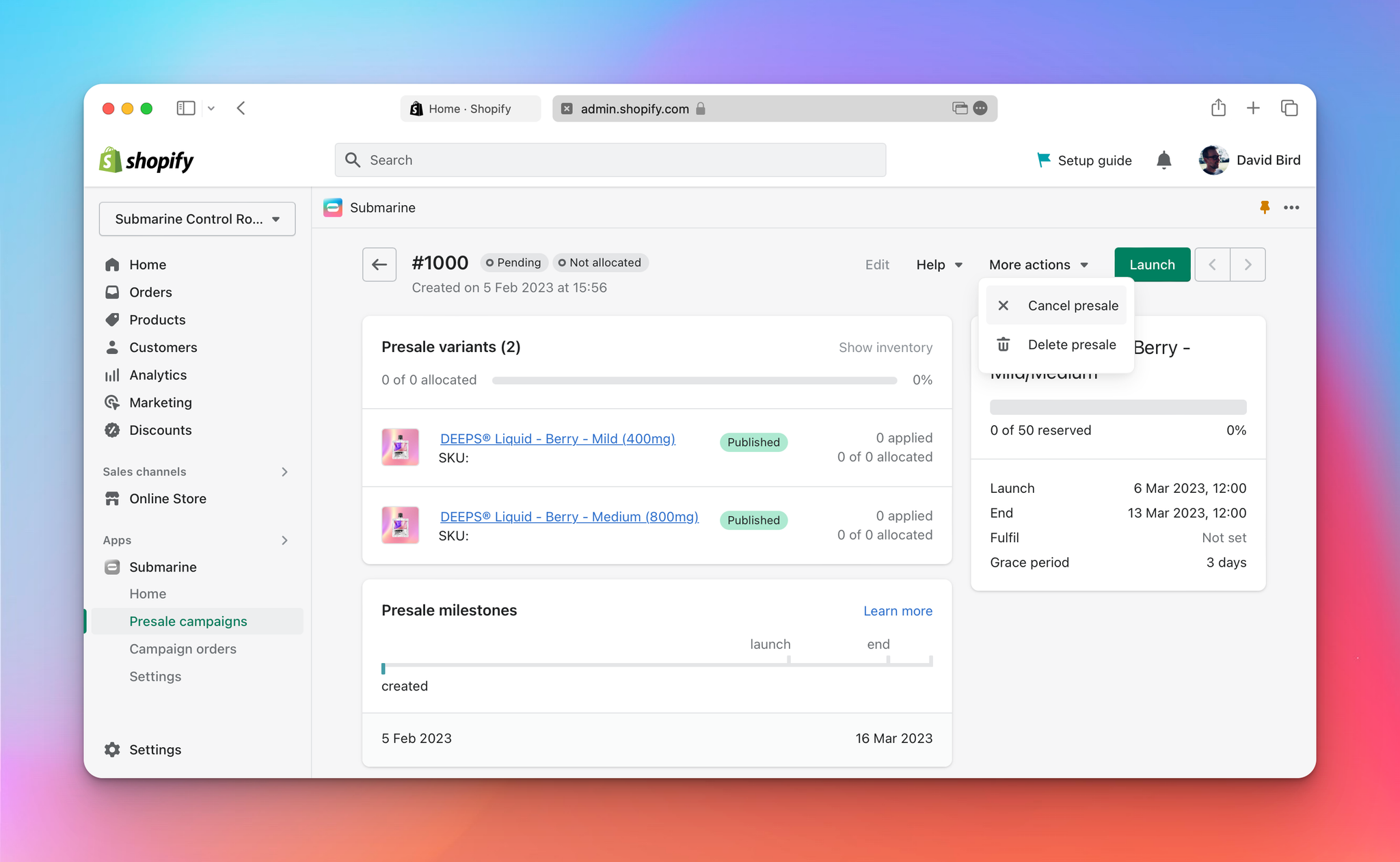Click the 0 of 0 allocated progress bar
The image size is (1400, 862).
pos(695,380)
